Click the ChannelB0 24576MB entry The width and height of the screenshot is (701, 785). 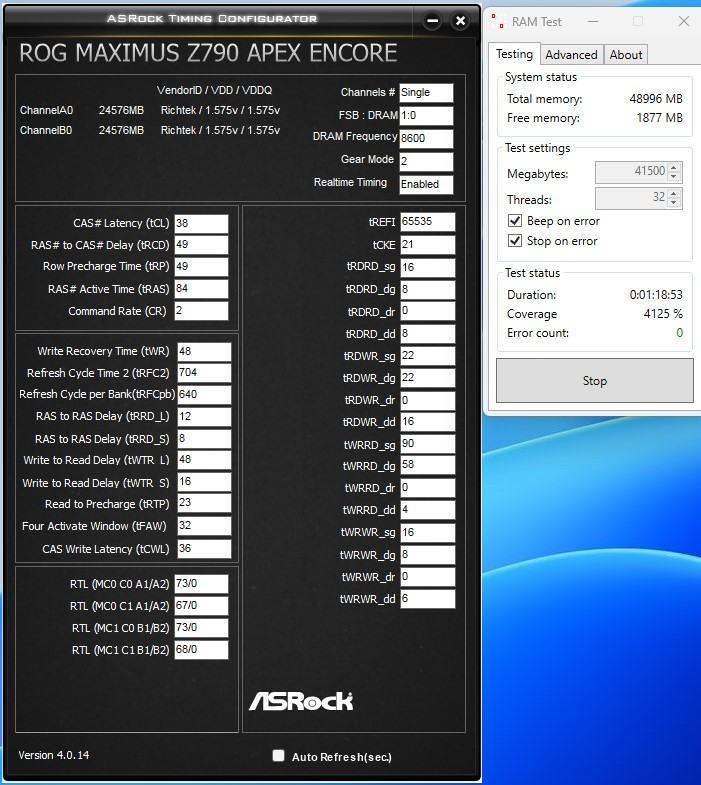click(82, 130)
